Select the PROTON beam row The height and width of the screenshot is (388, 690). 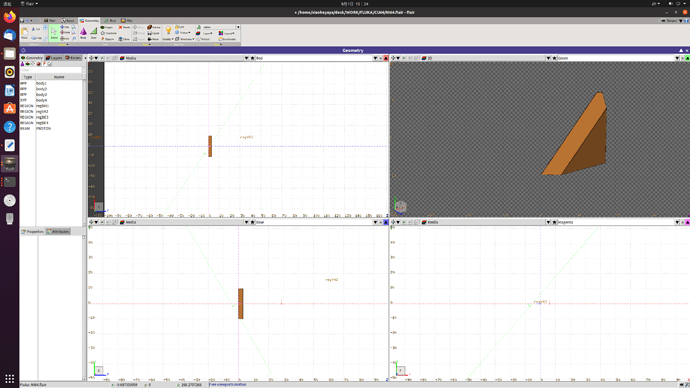pos(51,128)
